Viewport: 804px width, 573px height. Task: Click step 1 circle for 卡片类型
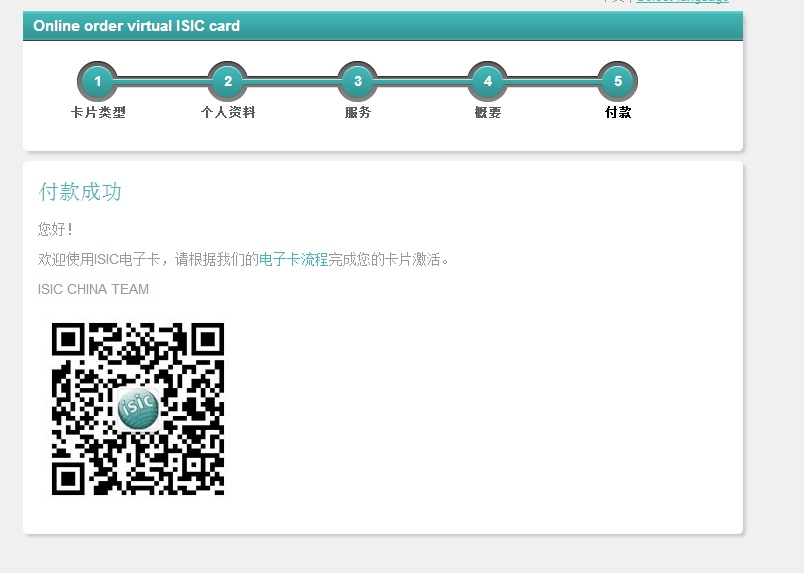point(97,81)
